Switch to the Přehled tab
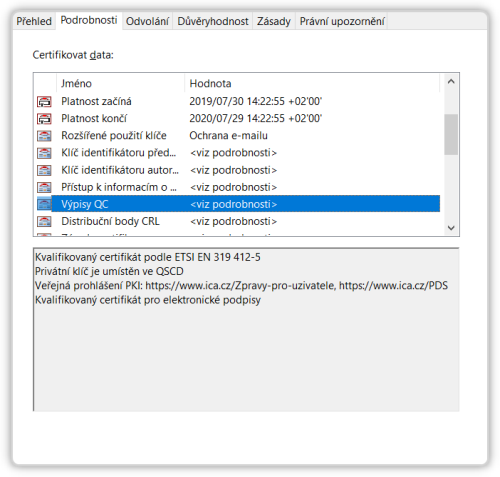Screen dimensions: 500x477 tap(34, 21)
